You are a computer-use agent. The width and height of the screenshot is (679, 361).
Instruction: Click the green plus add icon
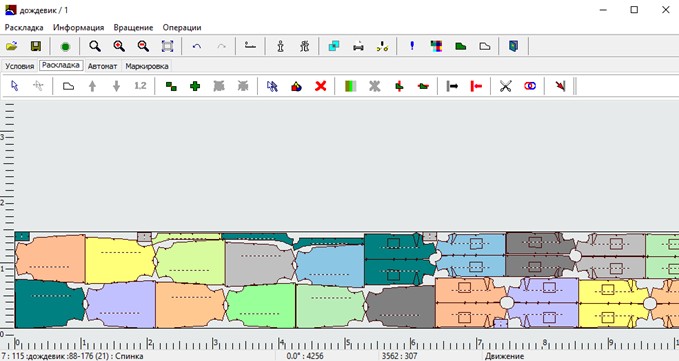click(x=195, y=86)
